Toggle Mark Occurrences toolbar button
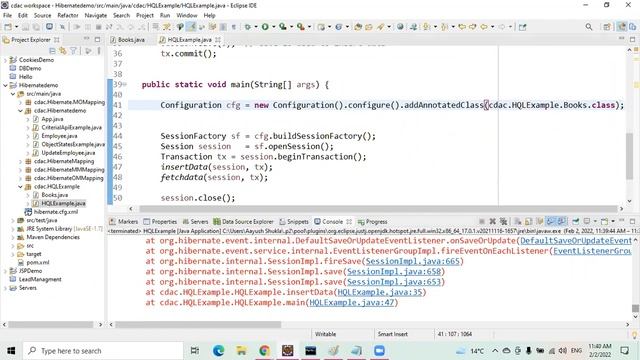640x360 pixels. (x=191, y=27)
